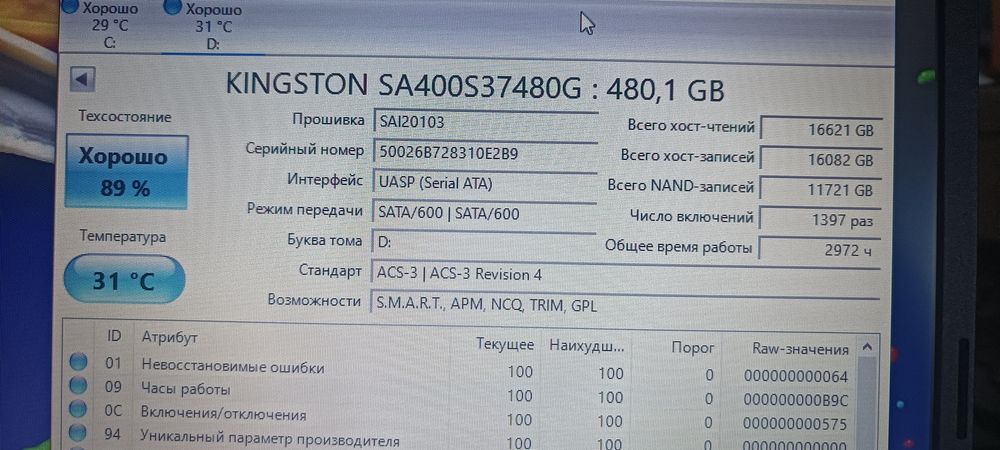Viewport: 1000px width, 450px height.
Task: Click the power on hours value 2972 ч
Action: coord(821,250)
